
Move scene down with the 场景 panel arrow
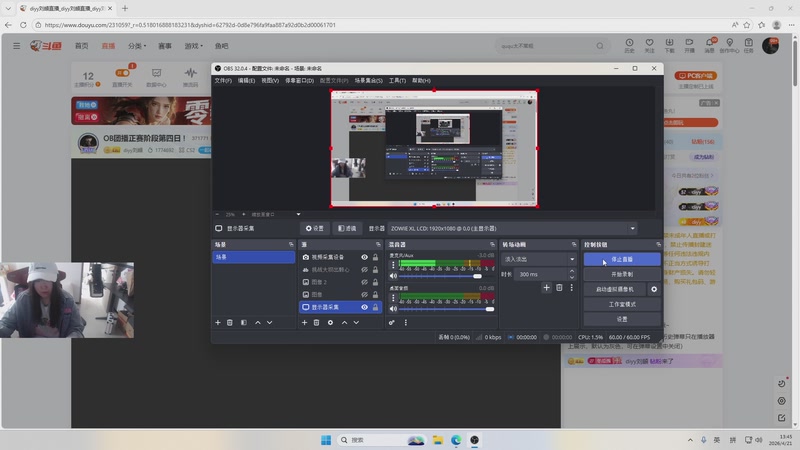click(269, 322)
